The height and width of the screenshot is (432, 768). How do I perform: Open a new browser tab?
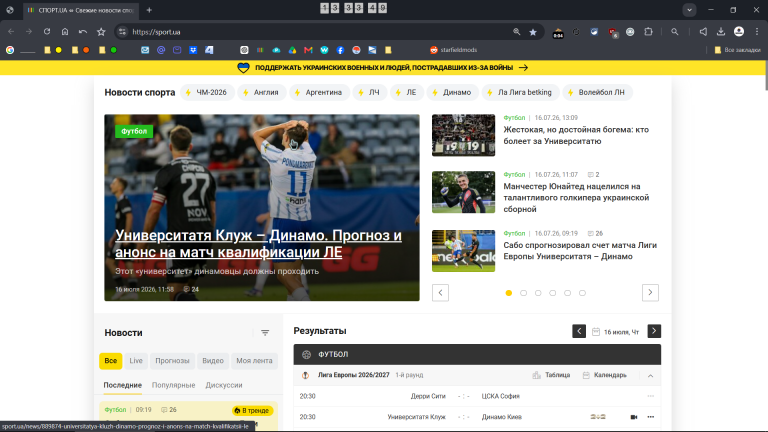pyautogui.click(x=149, y=10)
